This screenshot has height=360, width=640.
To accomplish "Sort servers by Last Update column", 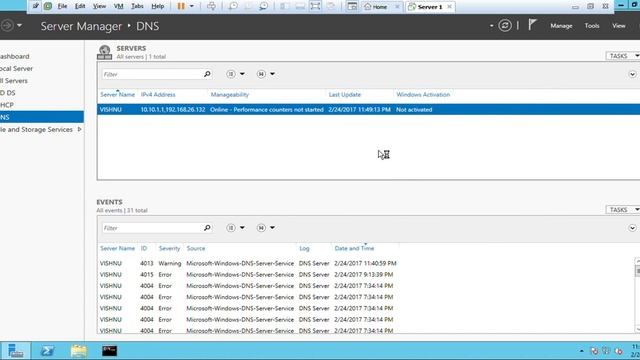I will (x=345, y=95).
